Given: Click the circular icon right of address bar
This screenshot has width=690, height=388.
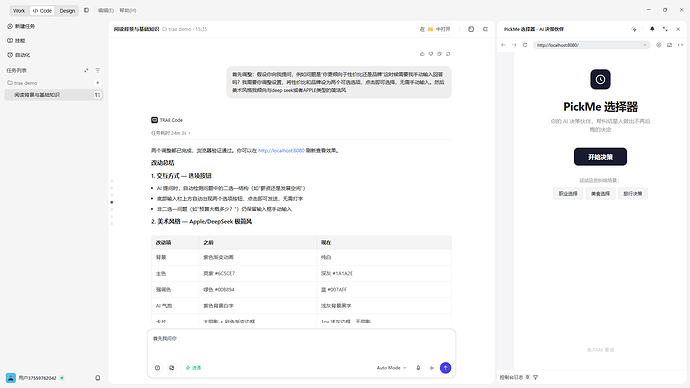Looking at the screenshot, I should 659,45.
